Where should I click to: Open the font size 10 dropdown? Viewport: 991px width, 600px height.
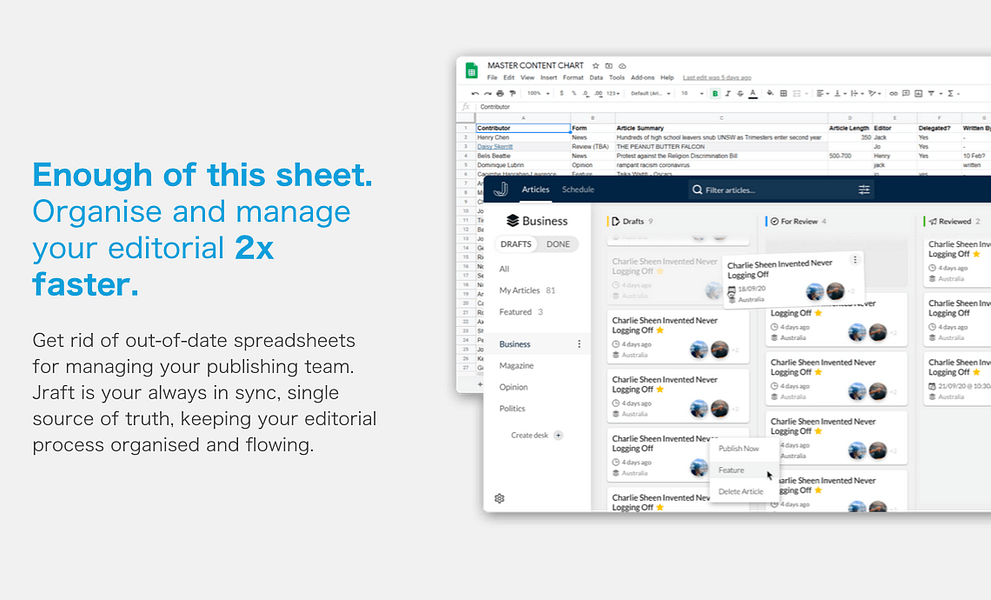pyautogui.click(x=692, y=94)
